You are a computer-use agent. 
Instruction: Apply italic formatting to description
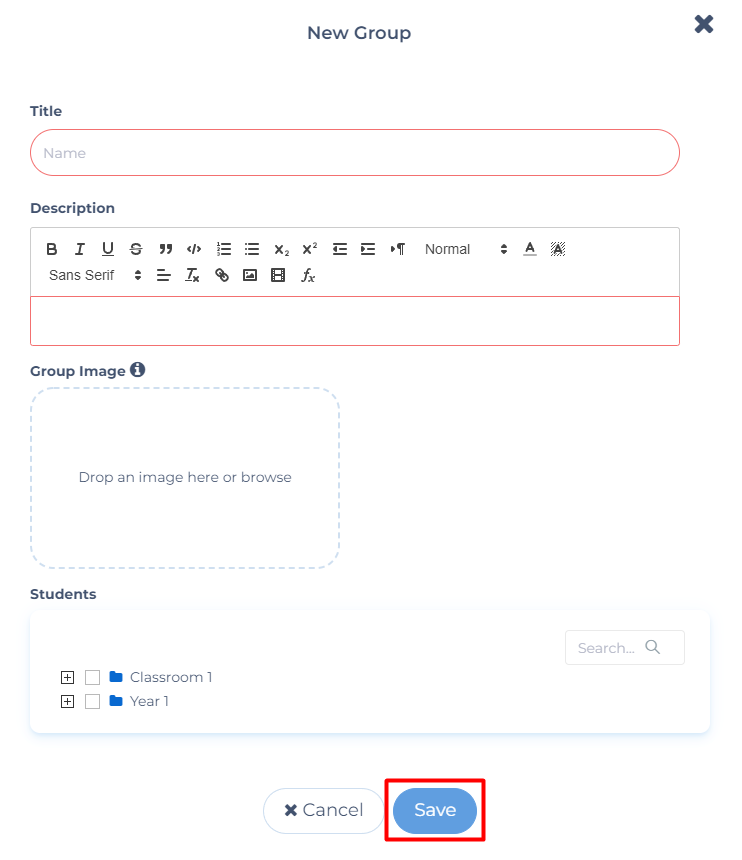pos(80,249)
